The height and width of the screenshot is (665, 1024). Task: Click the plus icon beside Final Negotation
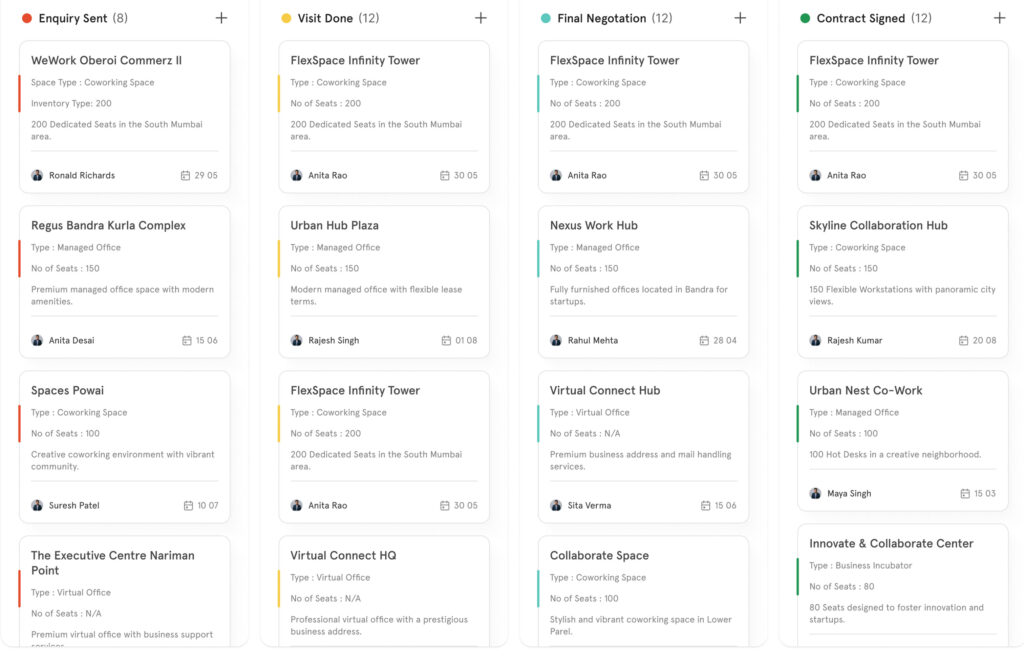[x=740, y=18]
